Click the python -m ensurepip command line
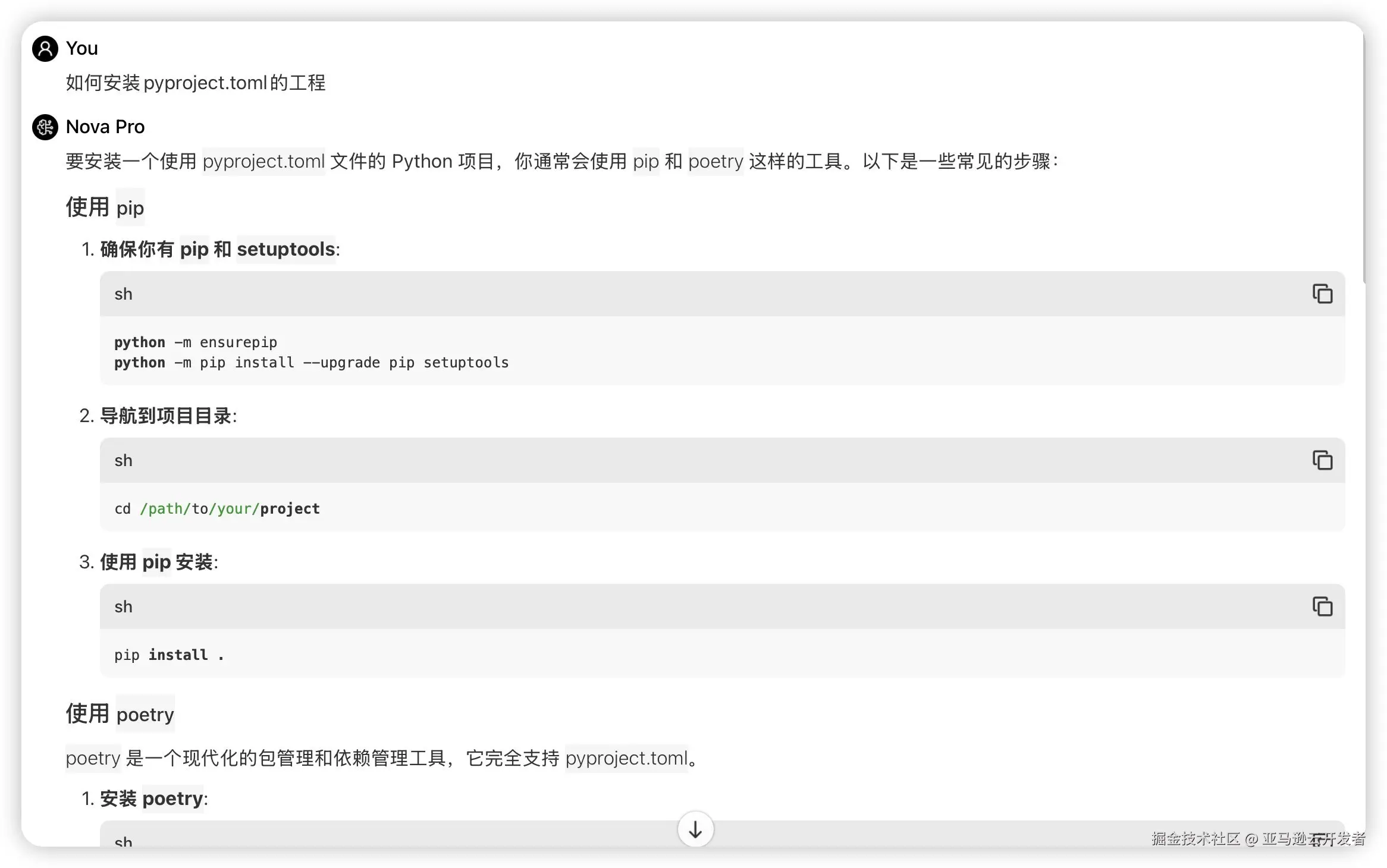Image resolution: width=1387 pixels, height=868 pixels. [x=196, y=342]
